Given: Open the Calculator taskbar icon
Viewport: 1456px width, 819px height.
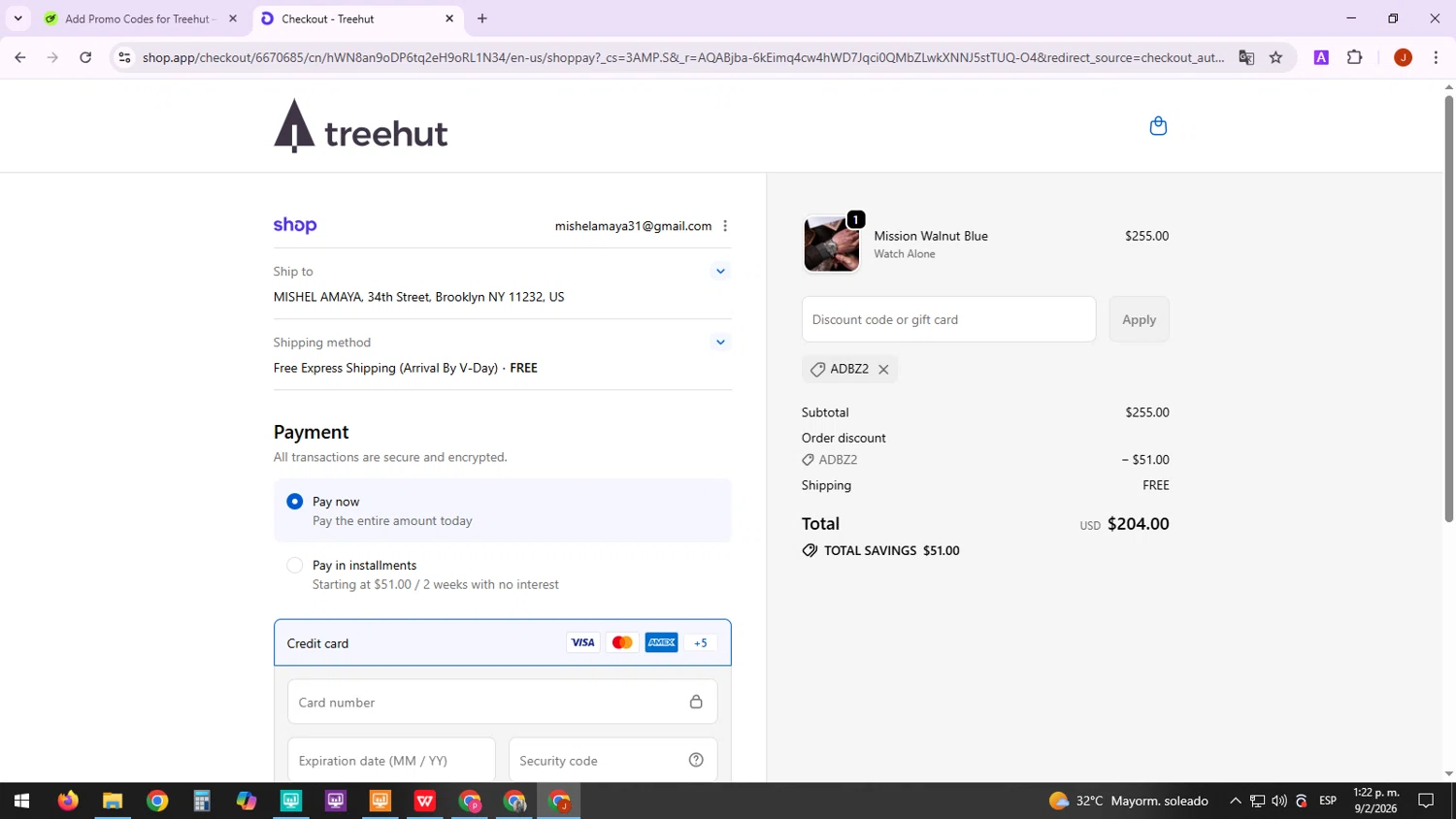Looking at the screenshot, I should tap(202, 801).
